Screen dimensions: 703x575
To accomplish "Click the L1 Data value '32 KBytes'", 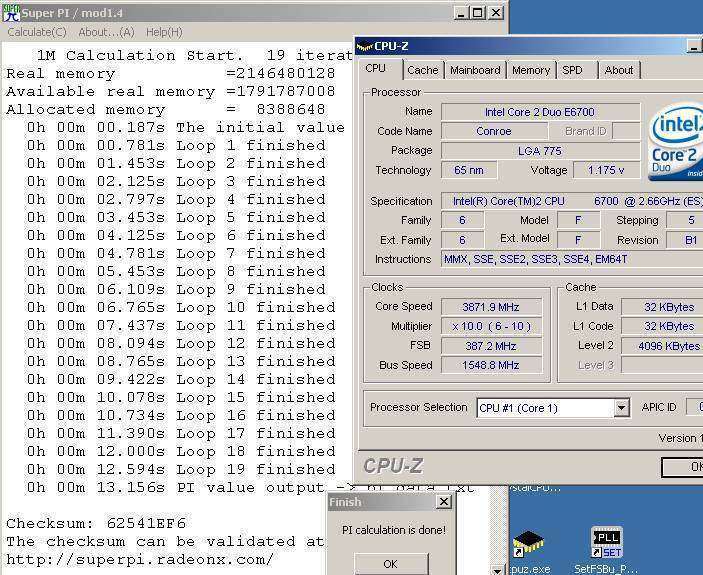I will click(662, 307).
